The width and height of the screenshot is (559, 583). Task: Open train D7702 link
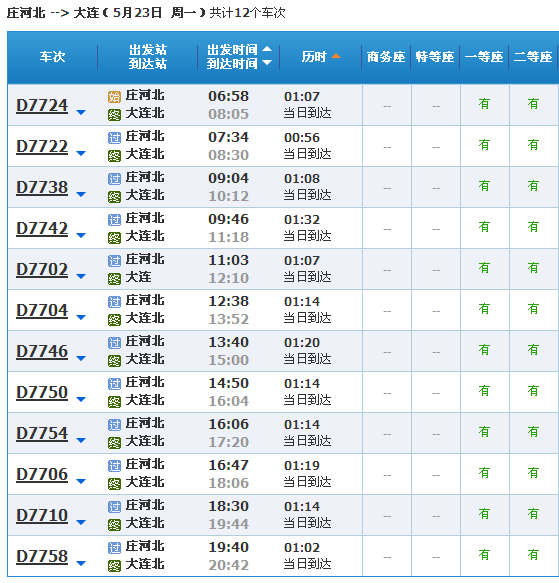[42, 270]
